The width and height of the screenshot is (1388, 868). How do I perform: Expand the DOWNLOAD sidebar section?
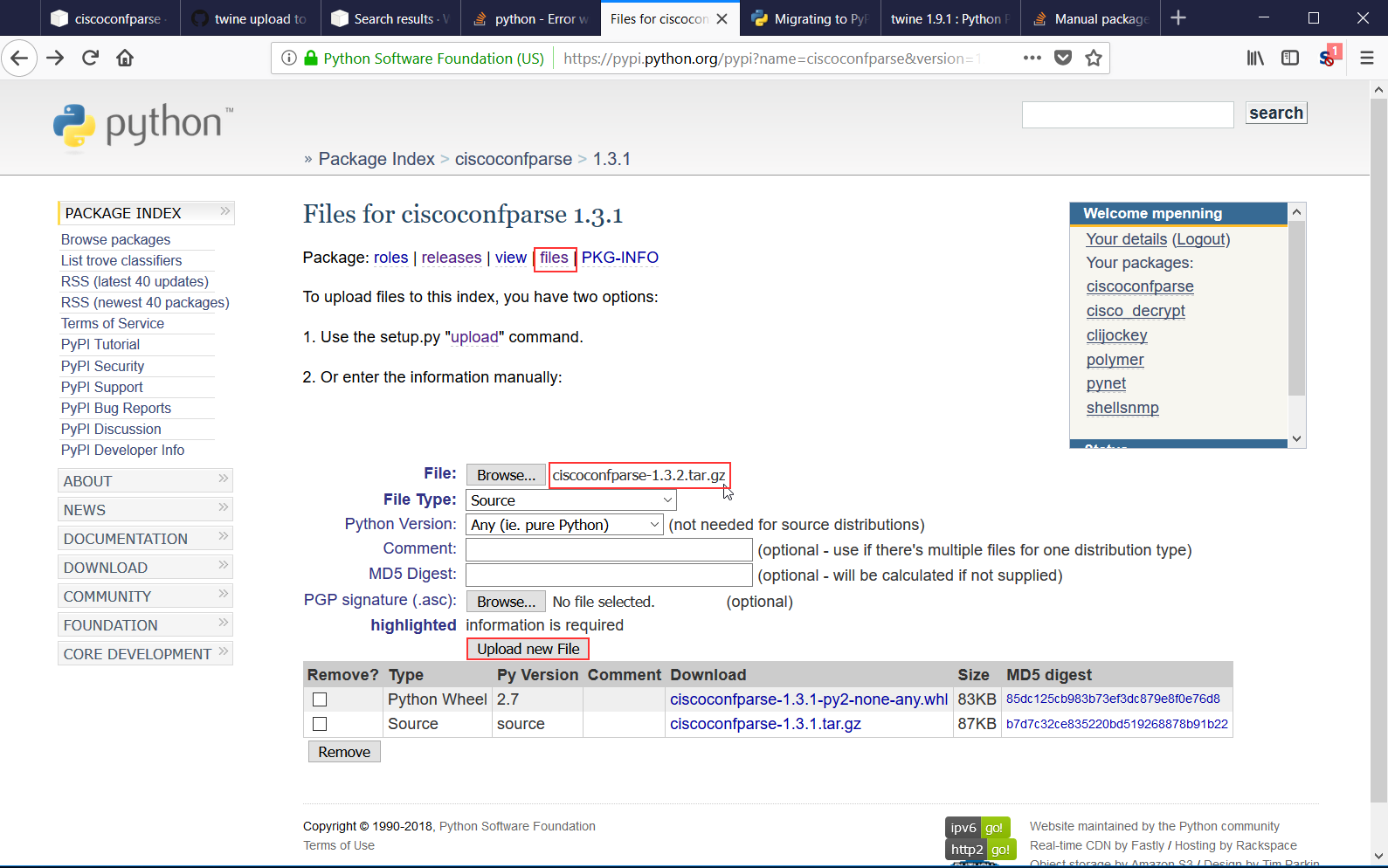coord(145,568)
